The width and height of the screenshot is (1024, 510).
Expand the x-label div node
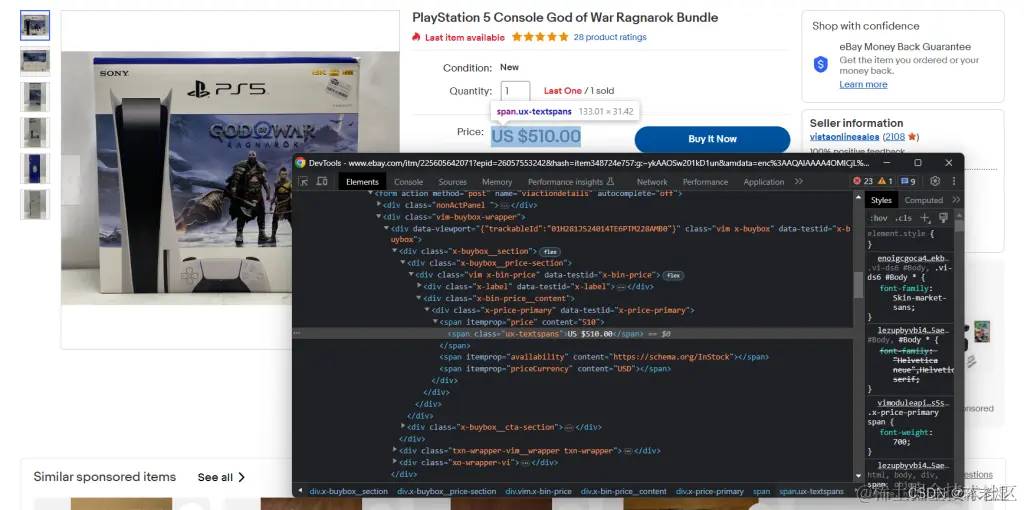(x=419, y=287)
